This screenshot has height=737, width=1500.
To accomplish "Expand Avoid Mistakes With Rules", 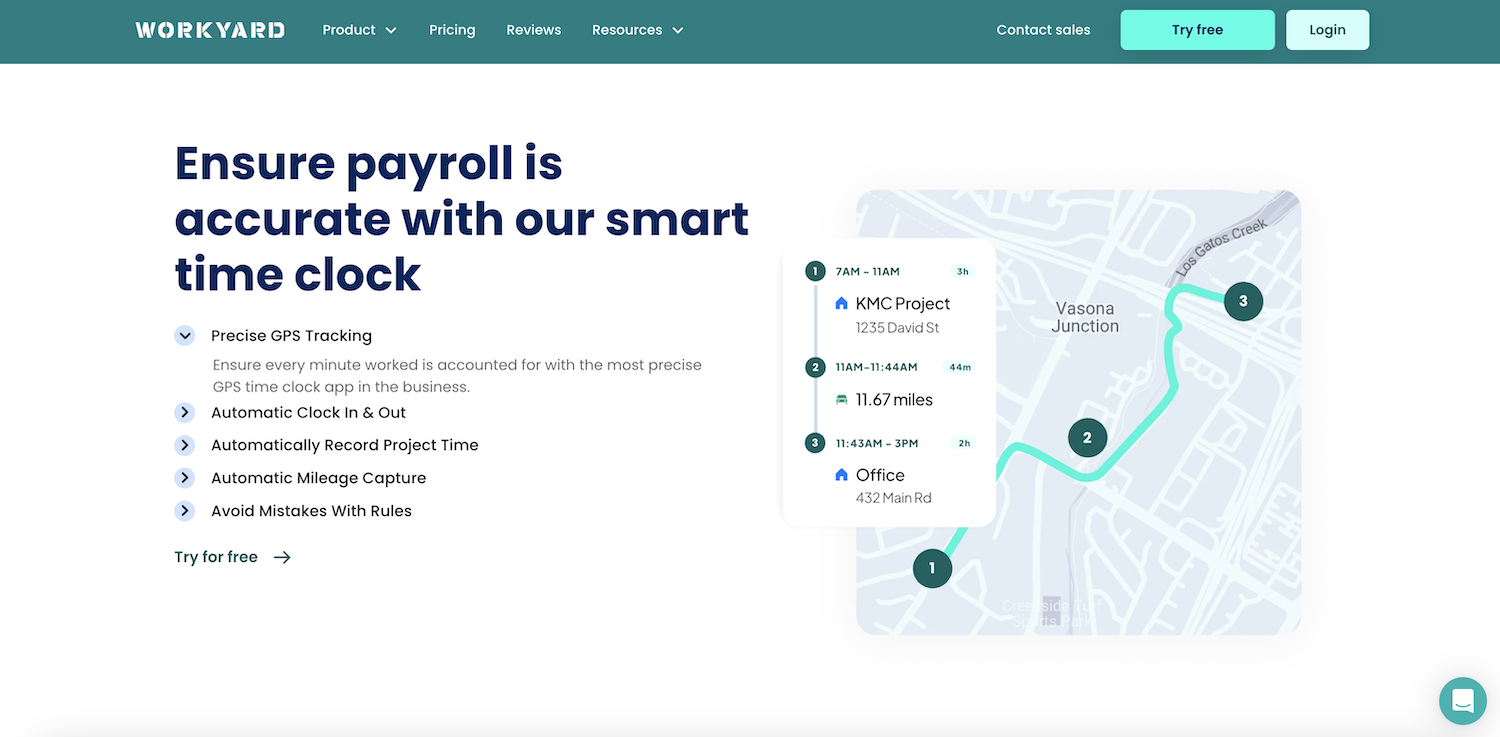I will (x=185, y=510).
